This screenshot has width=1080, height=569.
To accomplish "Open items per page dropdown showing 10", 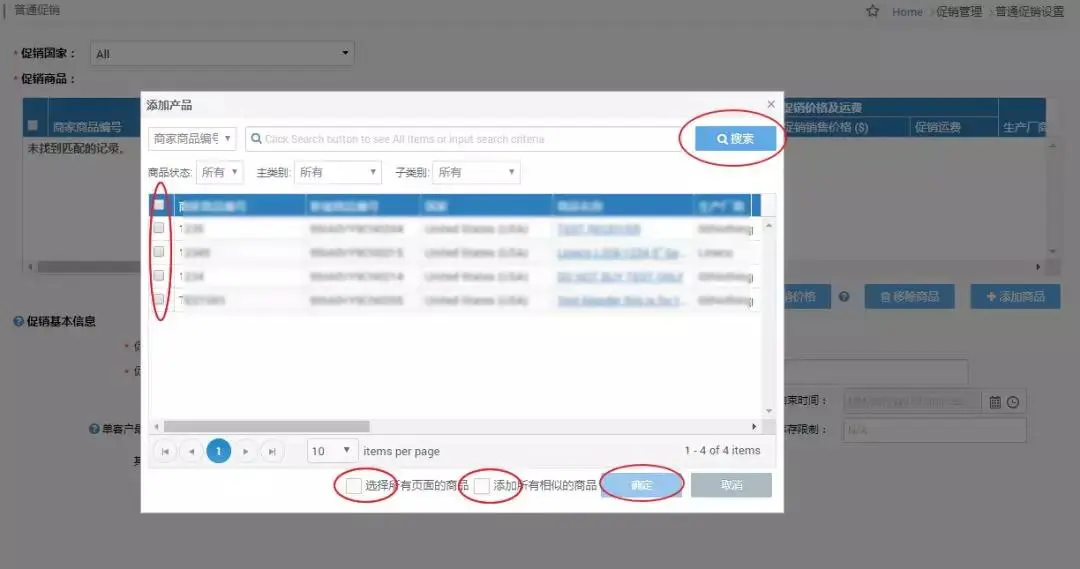I will [x=332, y=451].
